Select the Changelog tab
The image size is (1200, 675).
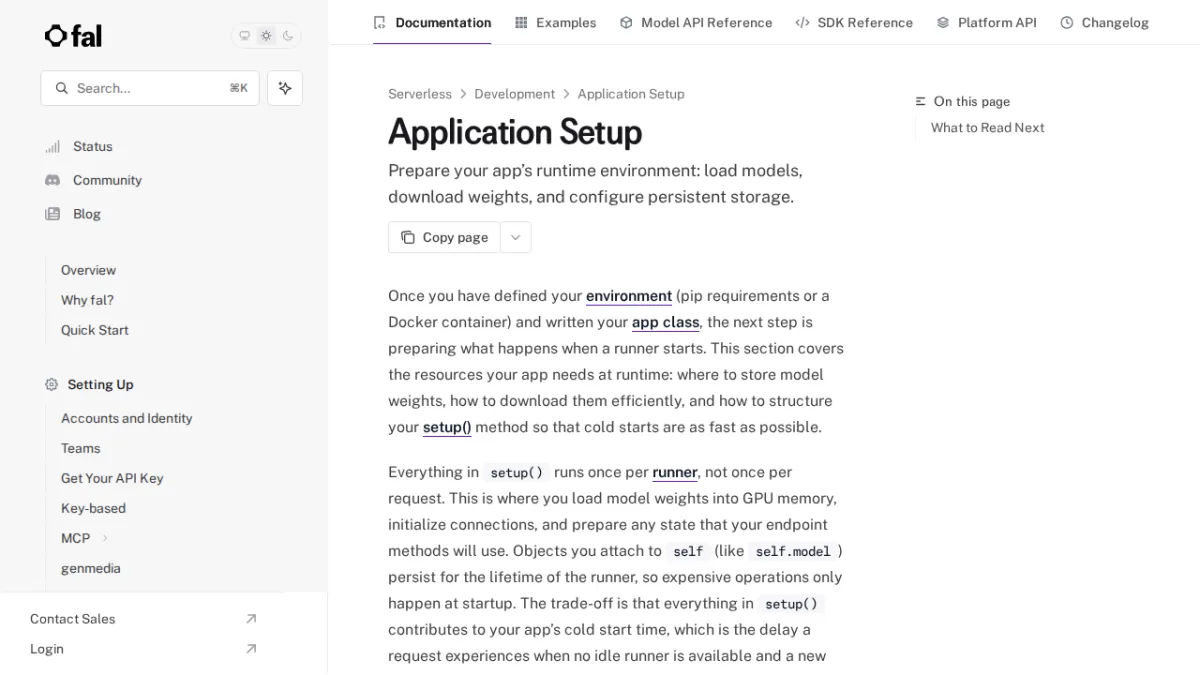coord(1104,22)
